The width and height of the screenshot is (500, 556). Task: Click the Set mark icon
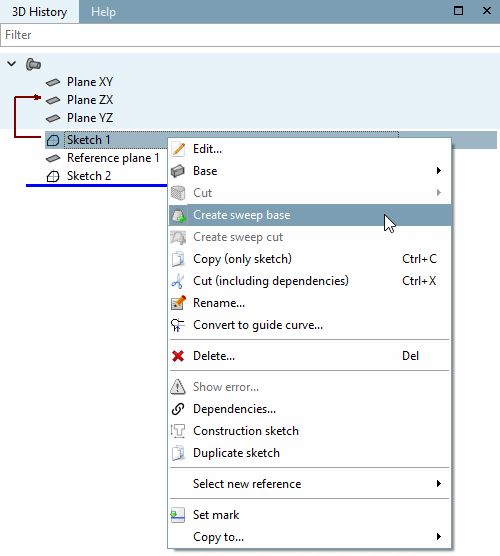tap(178, 515)
